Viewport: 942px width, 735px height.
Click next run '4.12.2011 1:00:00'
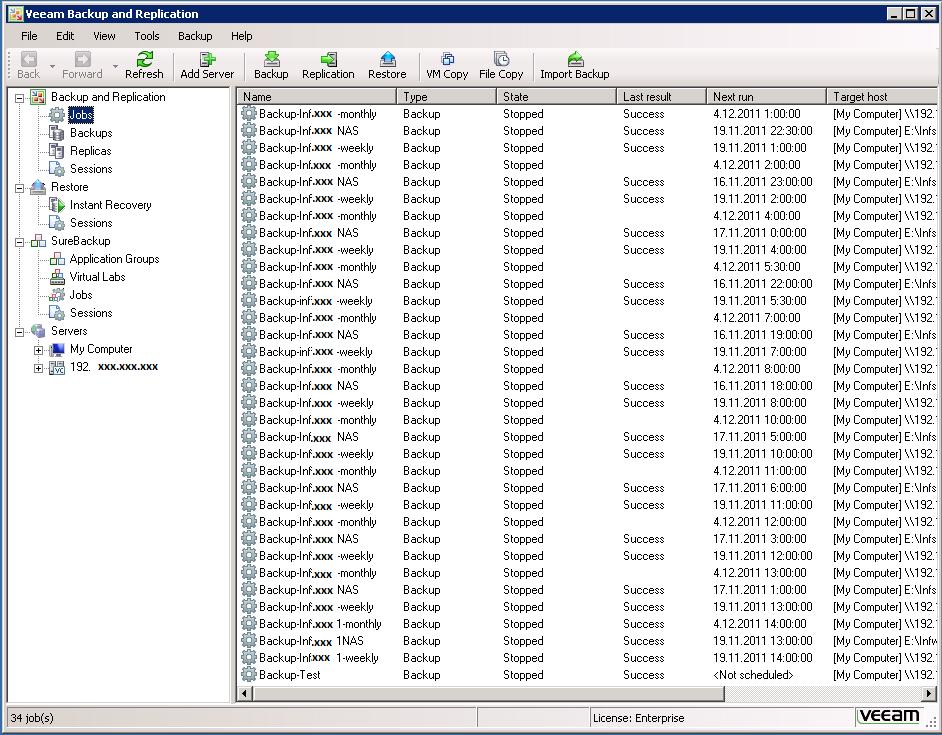(x=756, y=114)
